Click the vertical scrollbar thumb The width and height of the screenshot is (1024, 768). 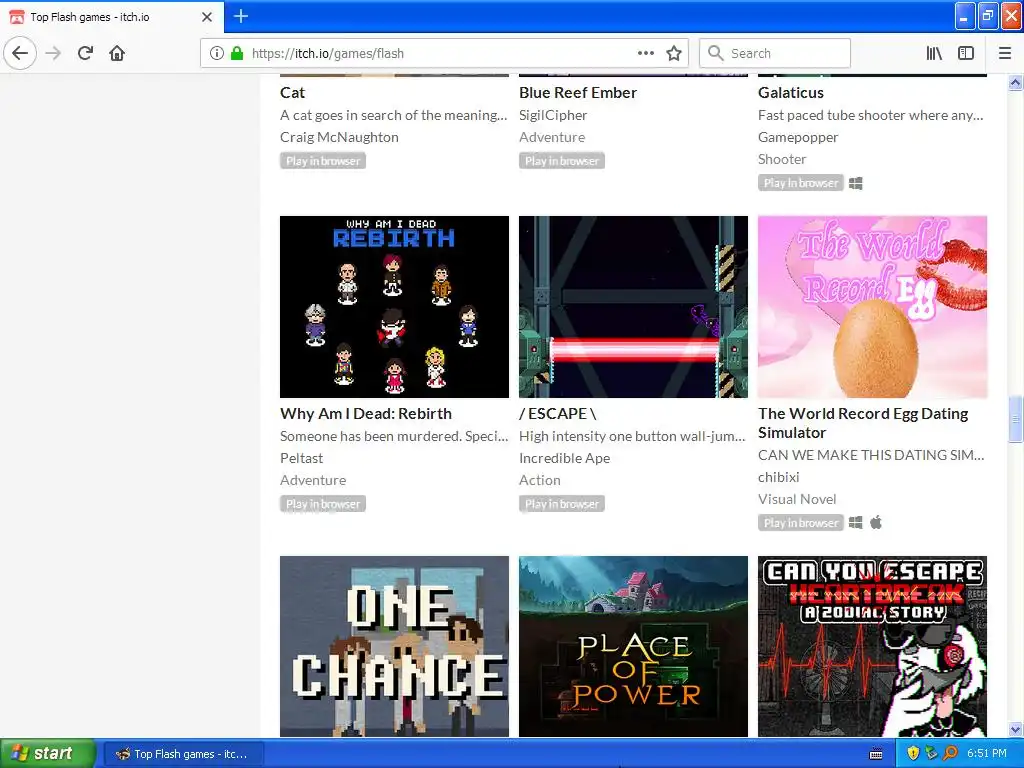click(1015, 419)
